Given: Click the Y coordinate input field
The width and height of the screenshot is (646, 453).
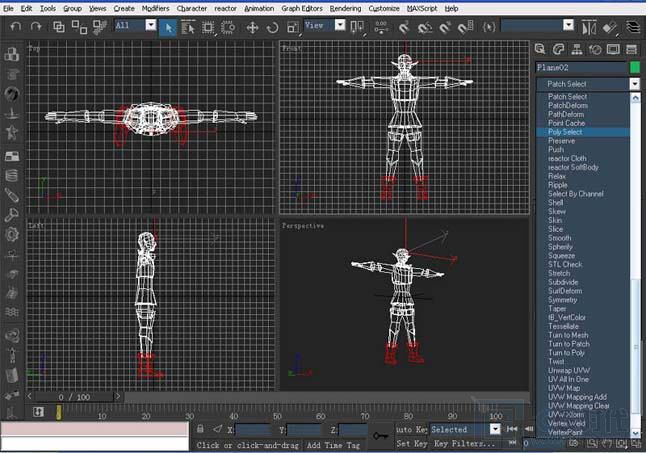Looking at the screenshot, I should point(304,430).
